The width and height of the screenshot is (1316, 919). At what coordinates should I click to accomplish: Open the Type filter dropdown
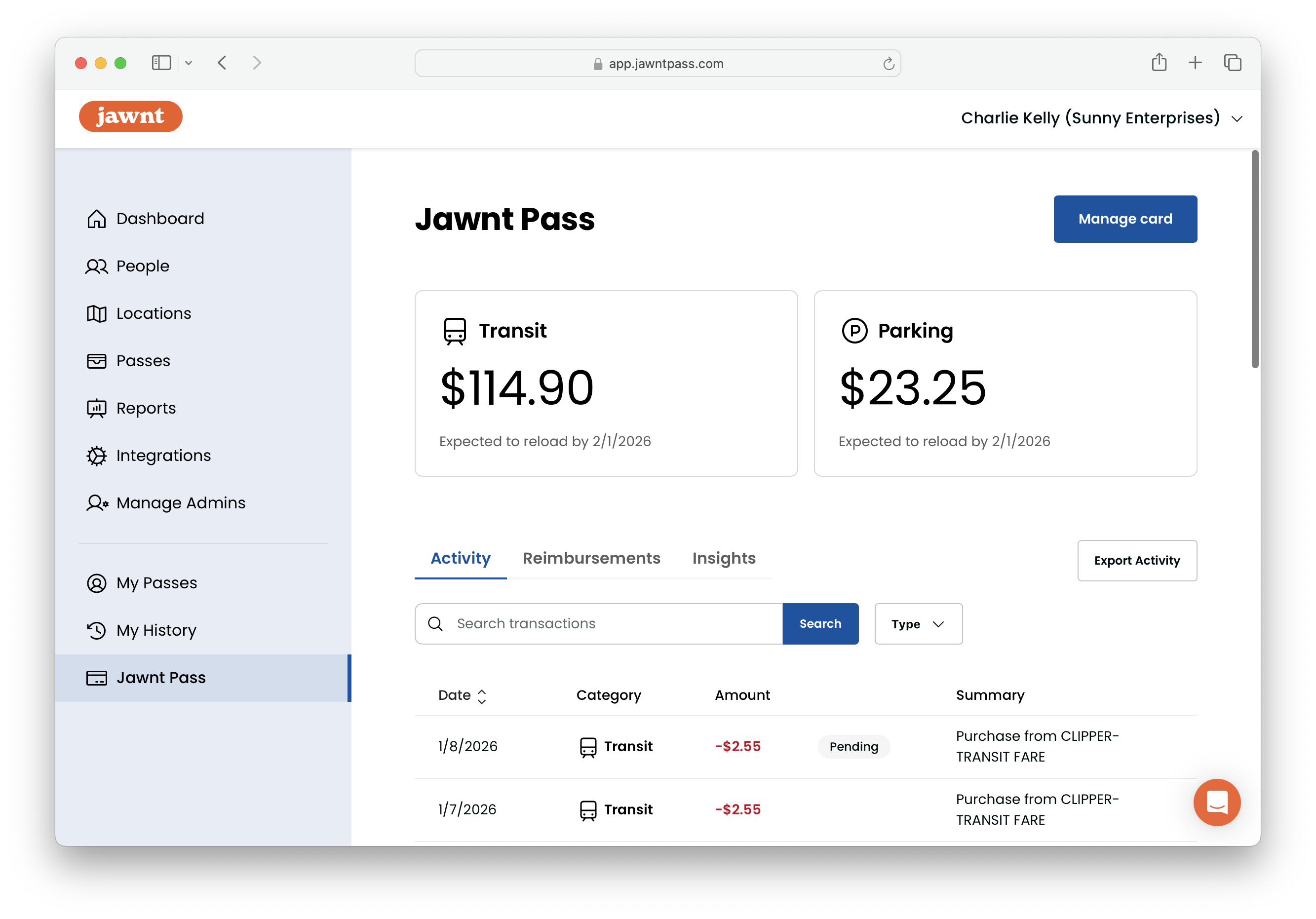(x=918, y=624)
